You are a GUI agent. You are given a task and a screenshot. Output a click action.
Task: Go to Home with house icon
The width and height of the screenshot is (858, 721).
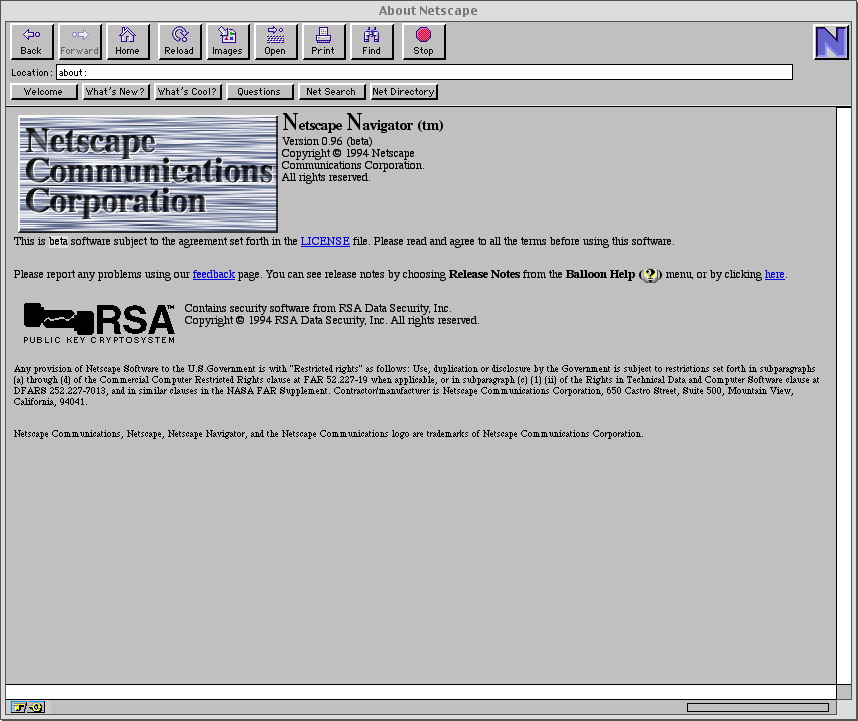[x=127, y=42]
